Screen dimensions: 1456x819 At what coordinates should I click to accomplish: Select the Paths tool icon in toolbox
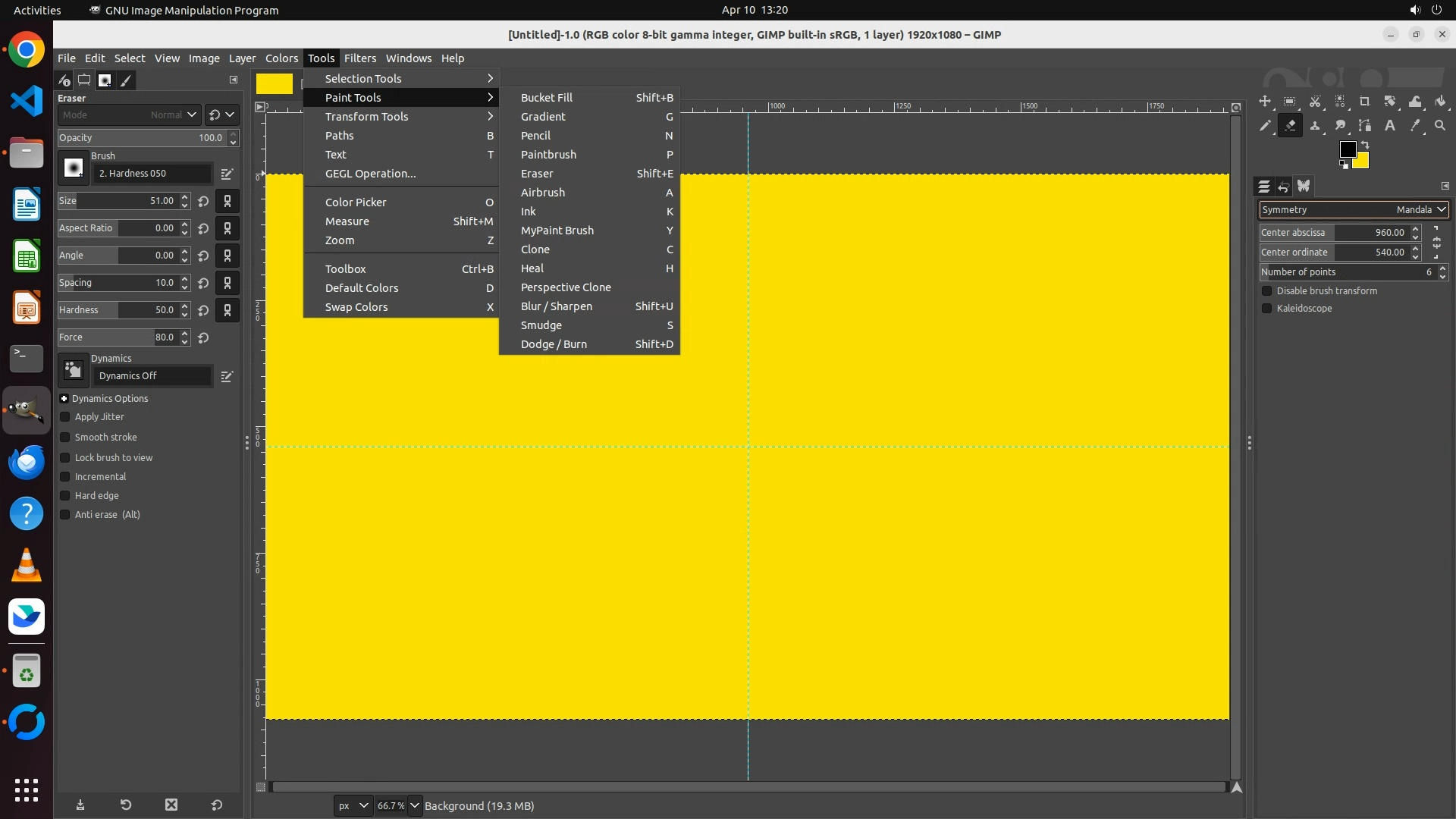pyautogui.click(x=1365, y=126)
